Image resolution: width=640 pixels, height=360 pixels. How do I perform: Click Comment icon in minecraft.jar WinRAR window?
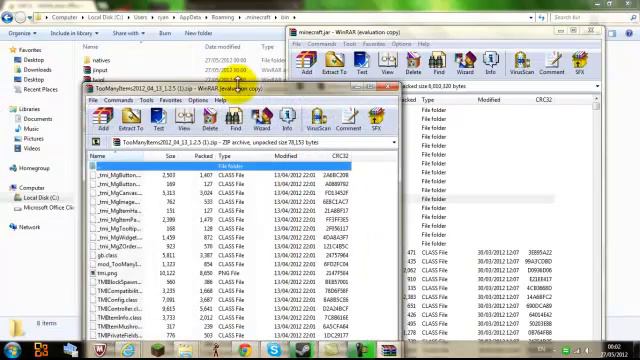pos(552,63)
